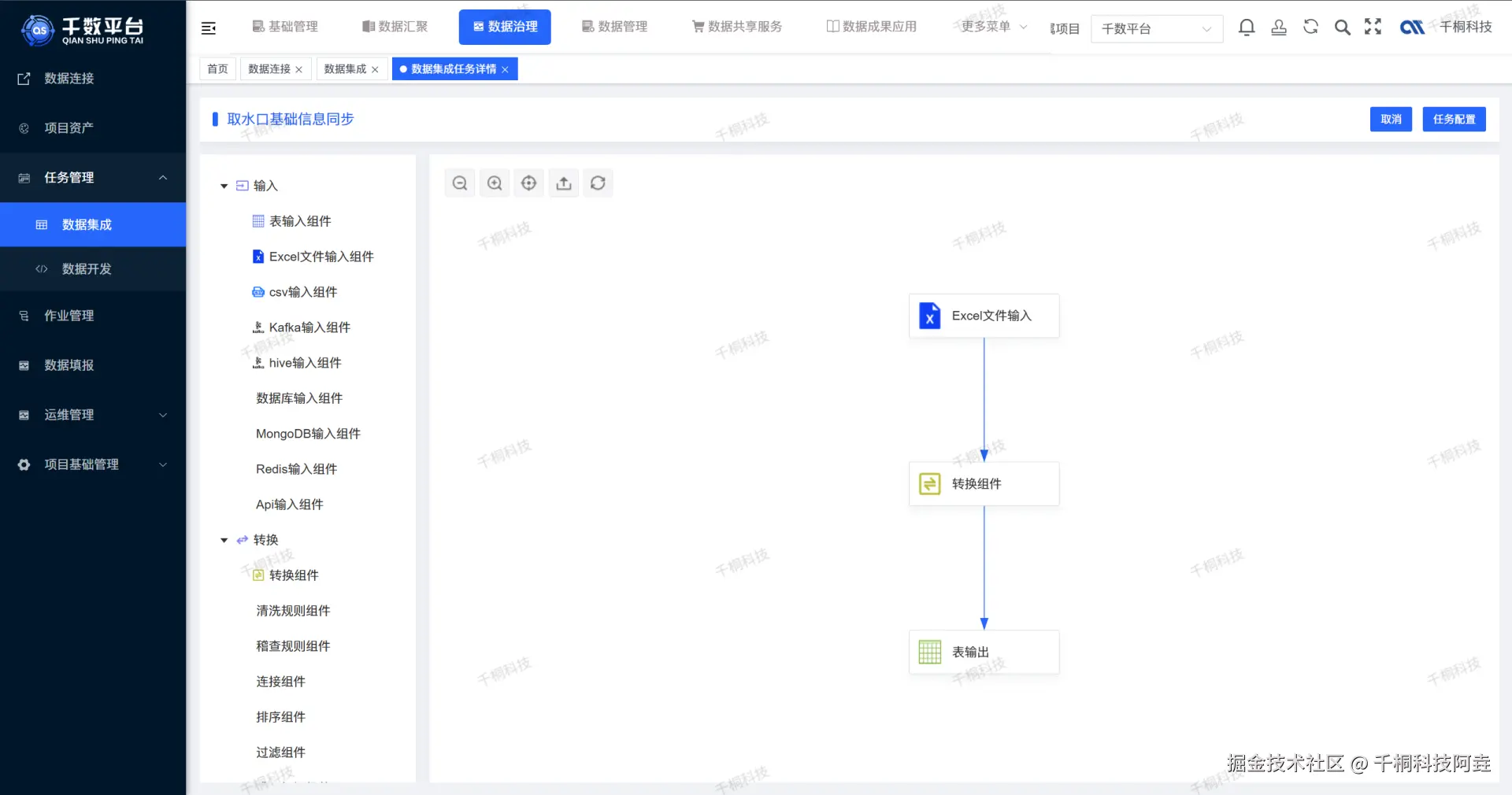
Task: Open the 数据管理 top menu
Action: tap(614, 27)
